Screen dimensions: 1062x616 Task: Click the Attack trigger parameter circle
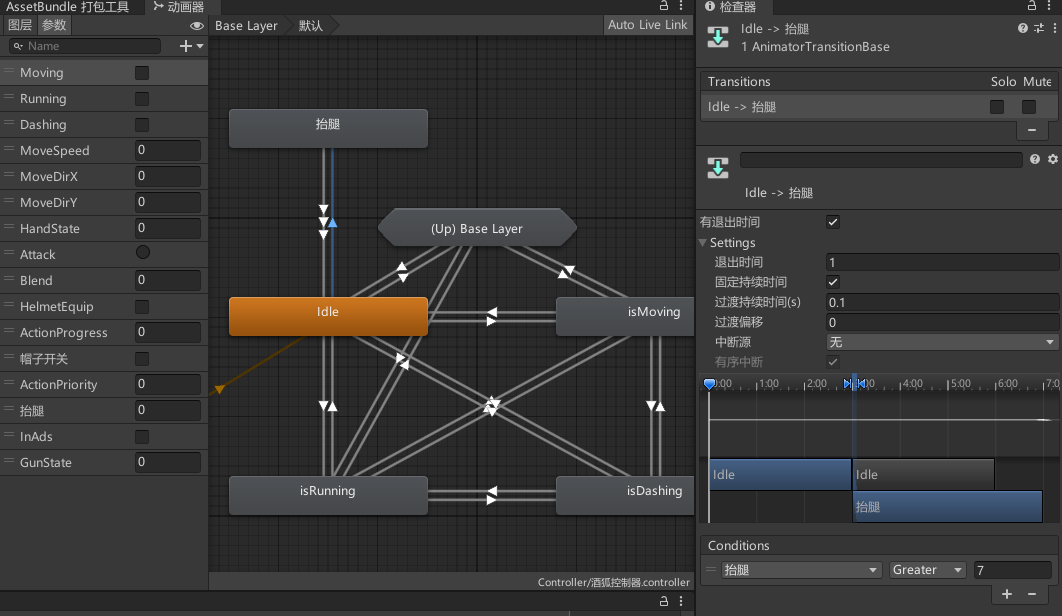coord(142,254)
